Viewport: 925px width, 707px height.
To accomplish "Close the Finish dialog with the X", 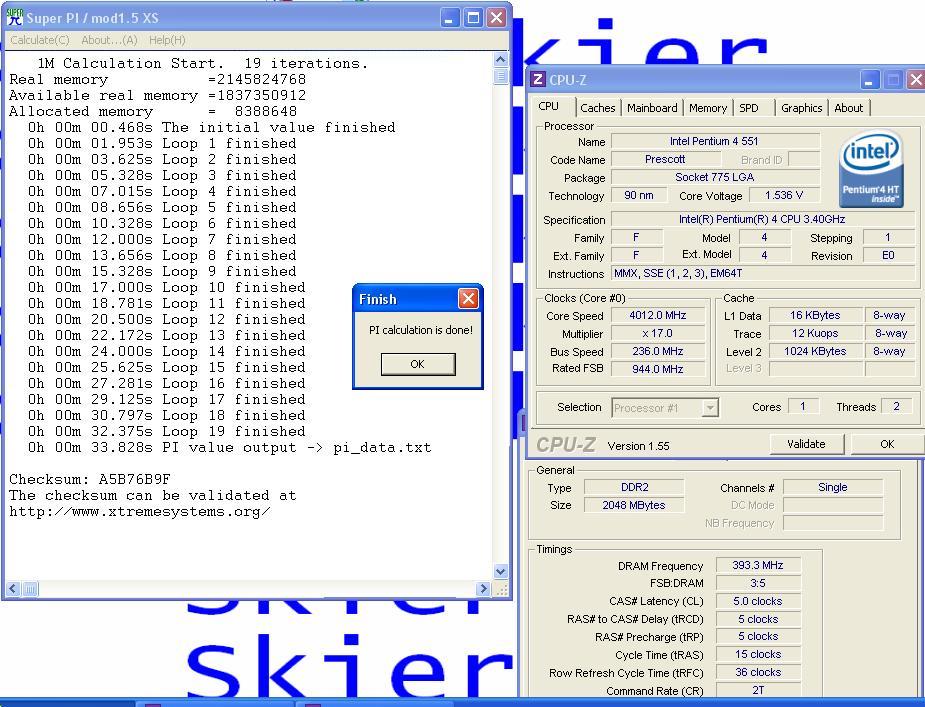I will pos(468,299).
